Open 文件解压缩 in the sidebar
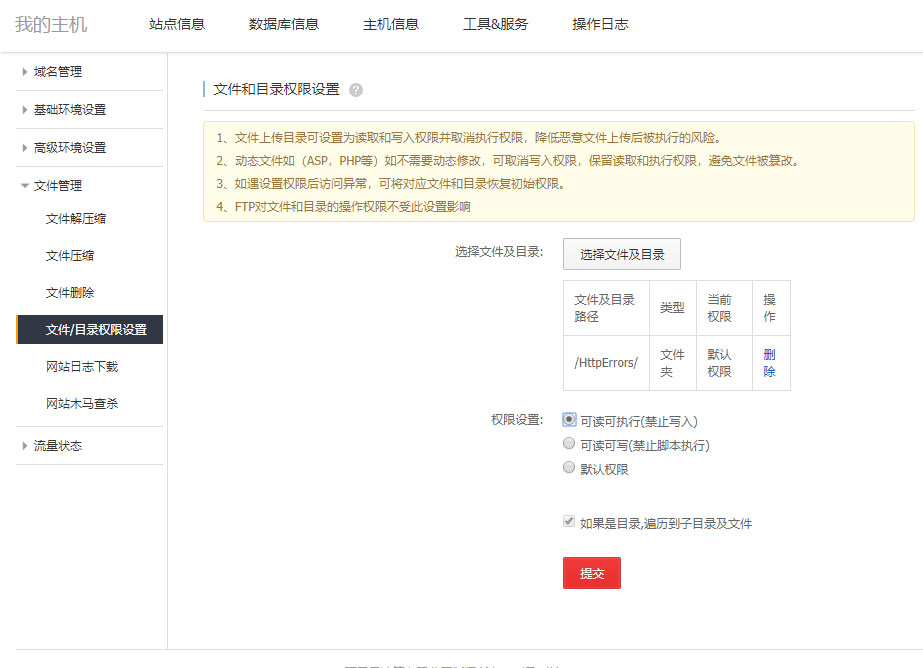 pos(76,219)
